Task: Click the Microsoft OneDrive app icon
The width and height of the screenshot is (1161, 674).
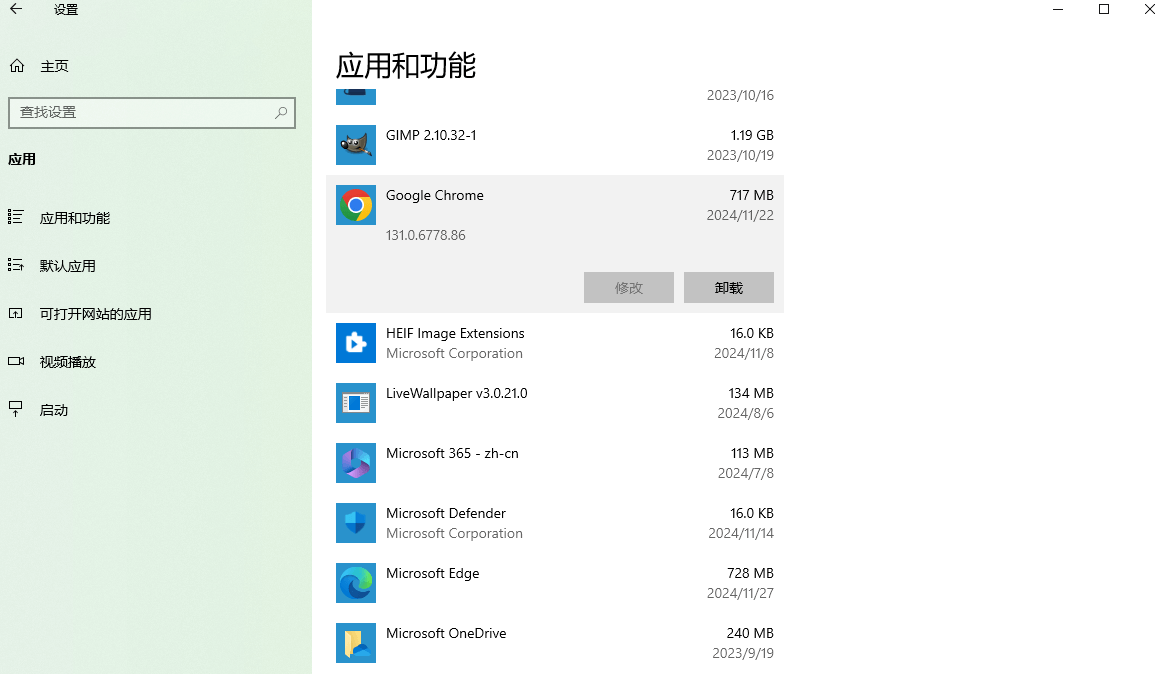Action: pos(355,643)
